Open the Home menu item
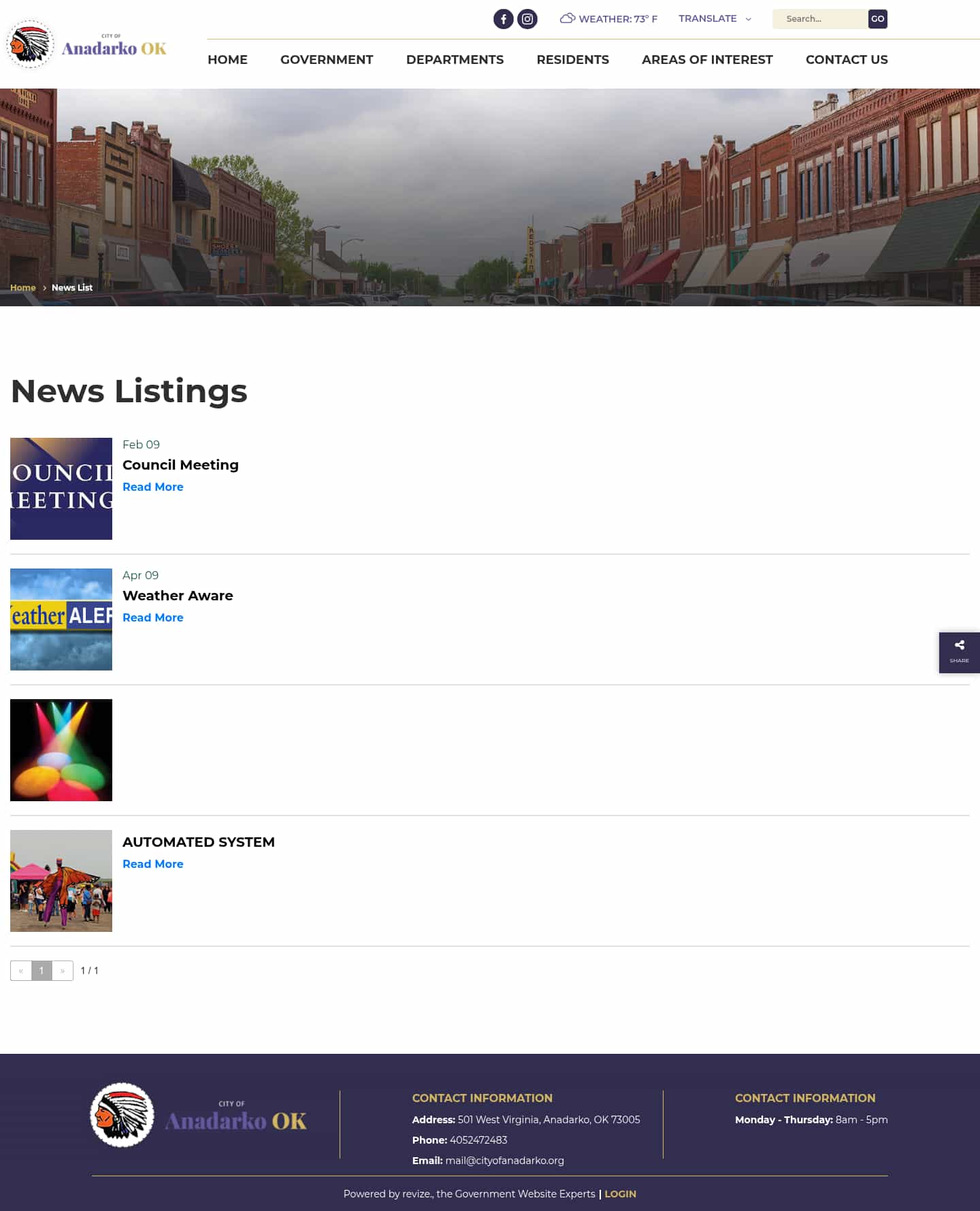The width and height of the screenshot is (980, 1211). point(227,60)
